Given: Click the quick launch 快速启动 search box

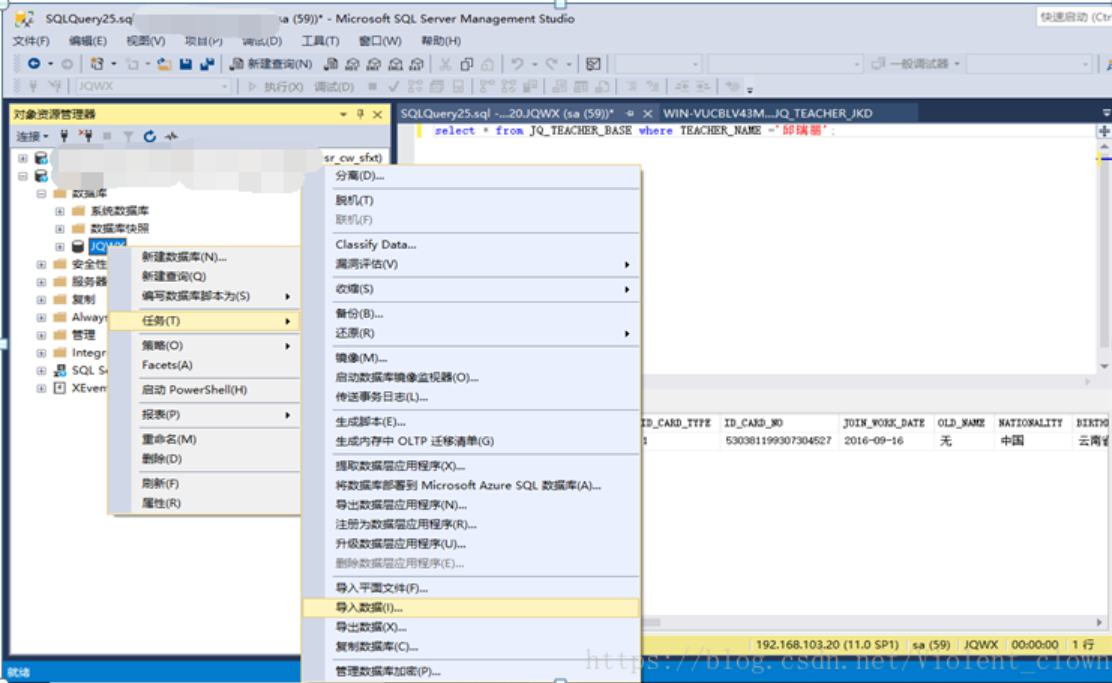Looking at the screenshot, I should (1074, 17).
